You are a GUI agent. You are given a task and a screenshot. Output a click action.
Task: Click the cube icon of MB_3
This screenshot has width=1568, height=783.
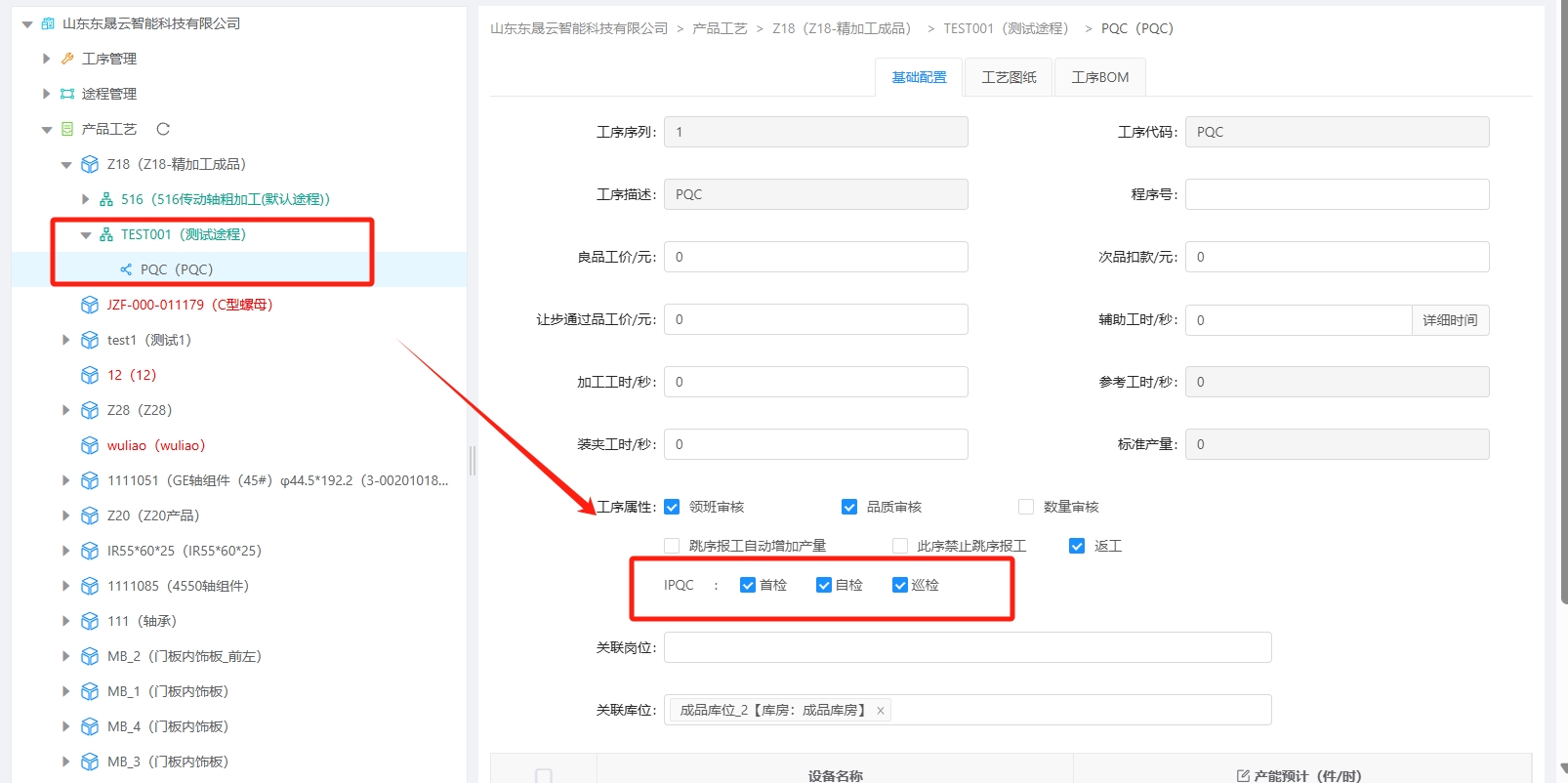[90, 762]
